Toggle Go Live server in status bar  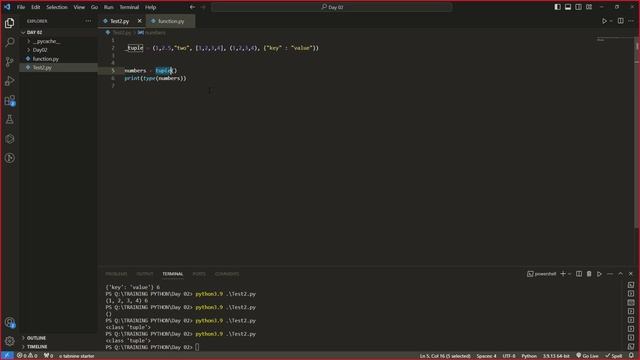point(587,356)
